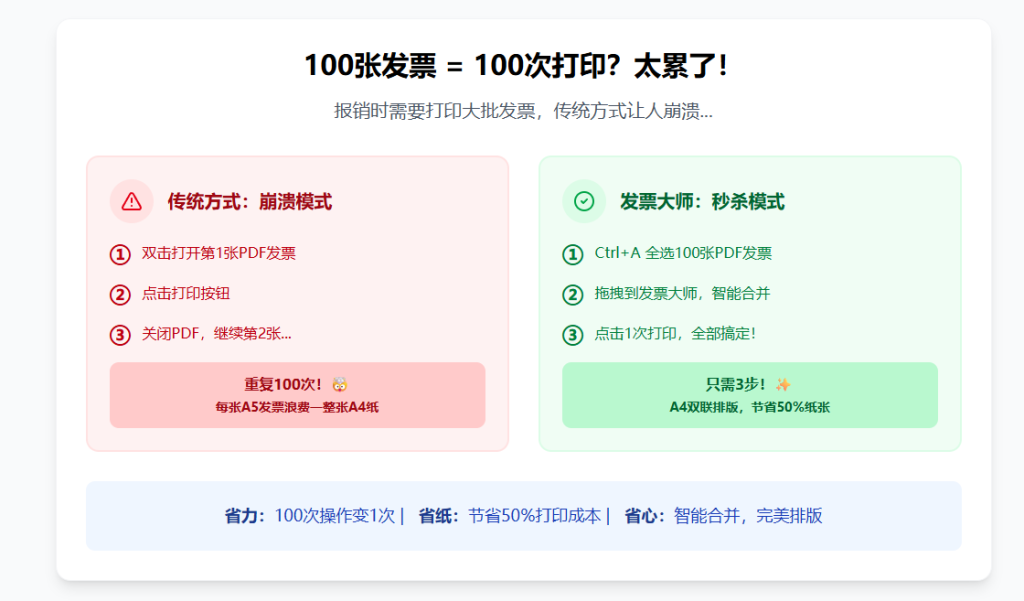The width and height of the screenshot is (1024, 601).
Task: Click green step 1 circled number
Action: (x=572, y=255)
